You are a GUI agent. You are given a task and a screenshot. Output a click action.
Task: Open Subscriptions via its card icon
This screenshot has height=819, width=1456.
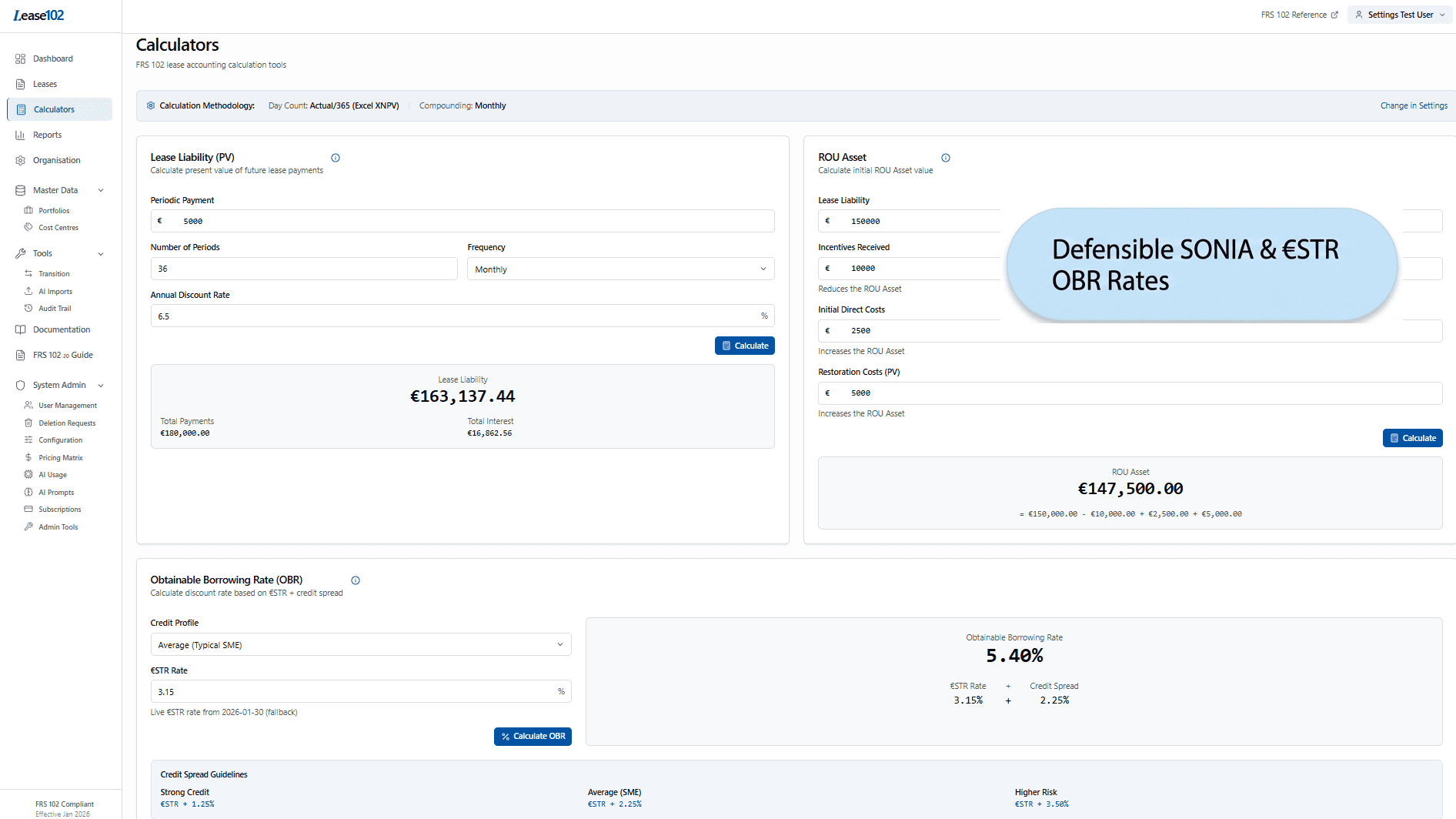(x=29, y=509)
